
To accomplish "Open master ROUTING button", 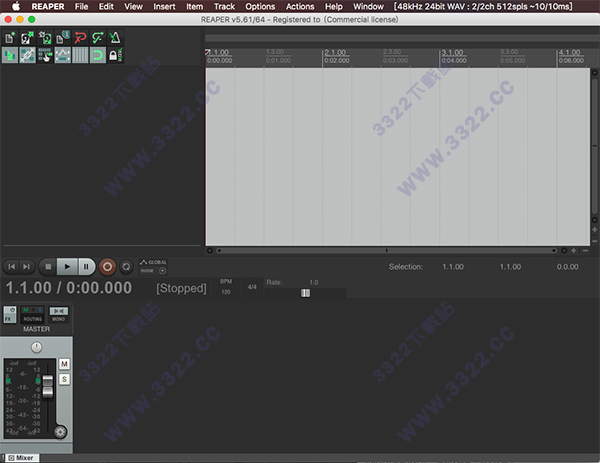I will coord(33,319).
